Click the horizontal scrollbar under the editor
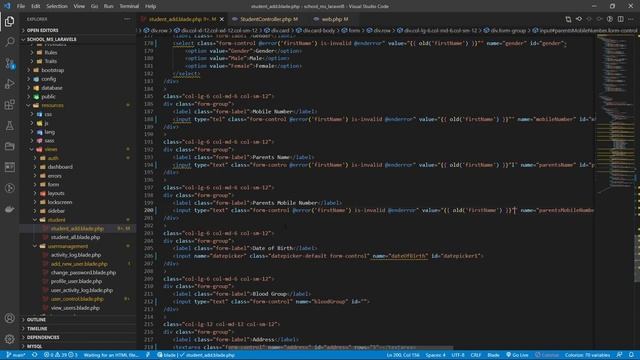 (x=339, y=348)
